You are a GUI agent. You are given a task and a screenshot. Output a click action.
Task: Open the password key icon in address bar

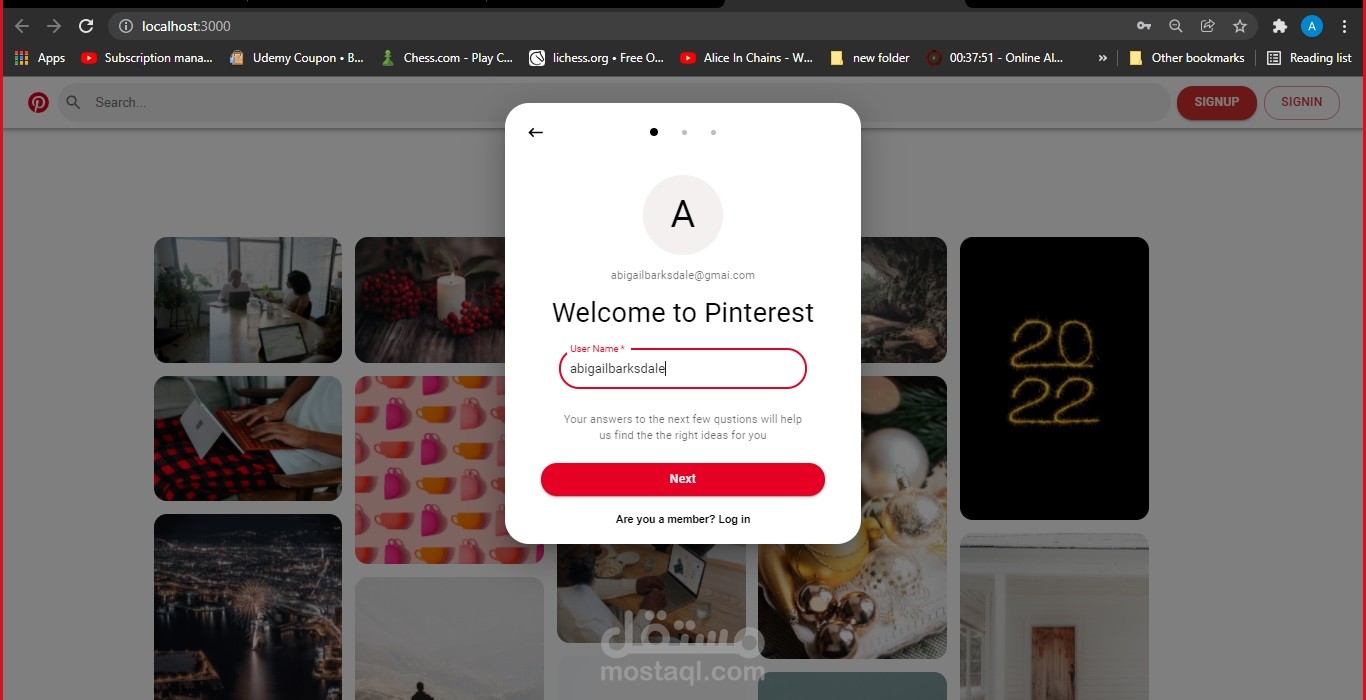(1144, 26)
